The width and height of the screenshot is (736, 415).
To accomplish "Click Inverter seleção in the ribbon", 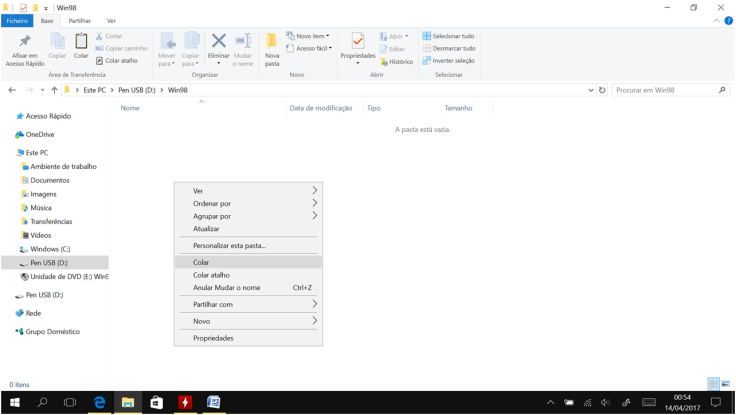I will (448, 61).
